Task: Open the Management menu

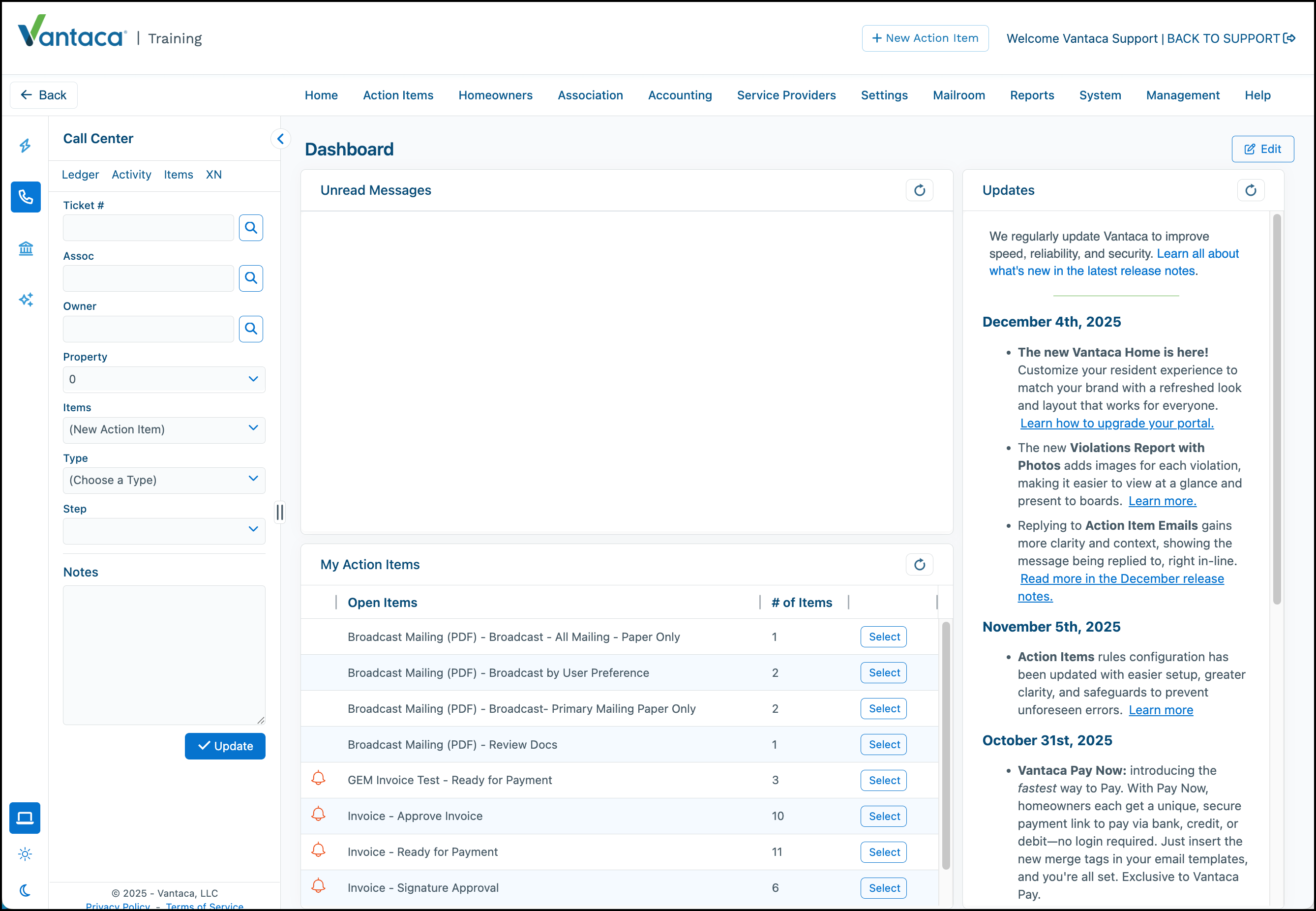Action: click(x=1182, y=95)
